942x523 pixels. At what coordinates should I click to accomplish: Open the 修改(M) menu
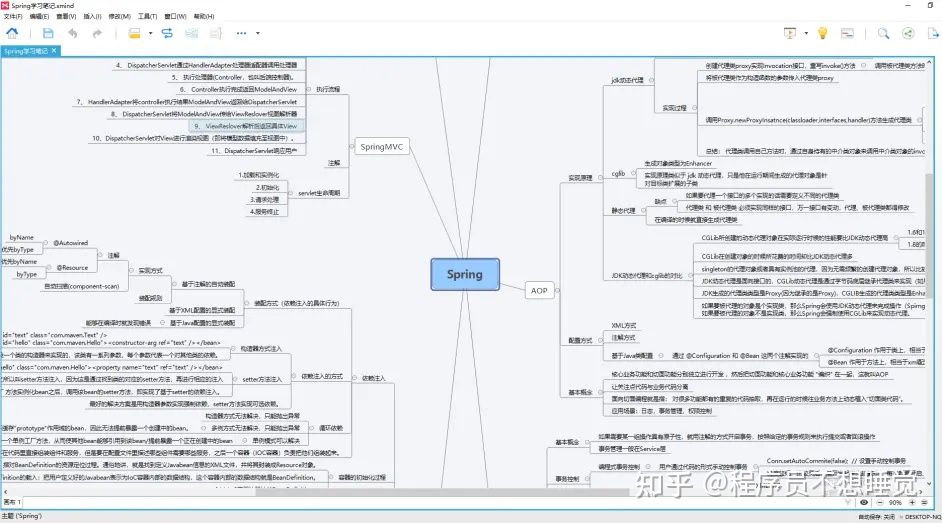click(x=119, y=16)
